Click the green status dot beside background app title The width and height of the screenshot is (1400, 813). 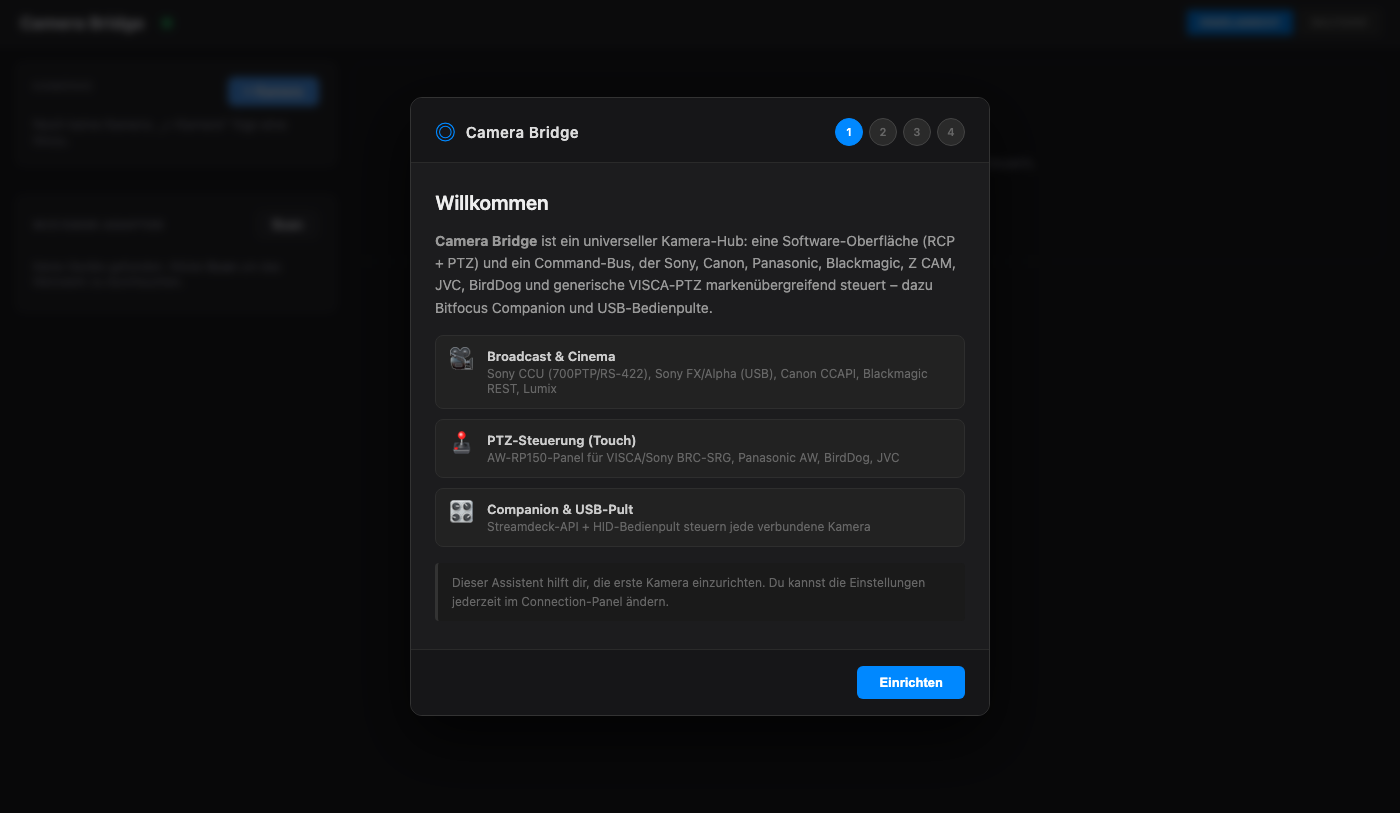pyautogui.click(x=166, y=22)
